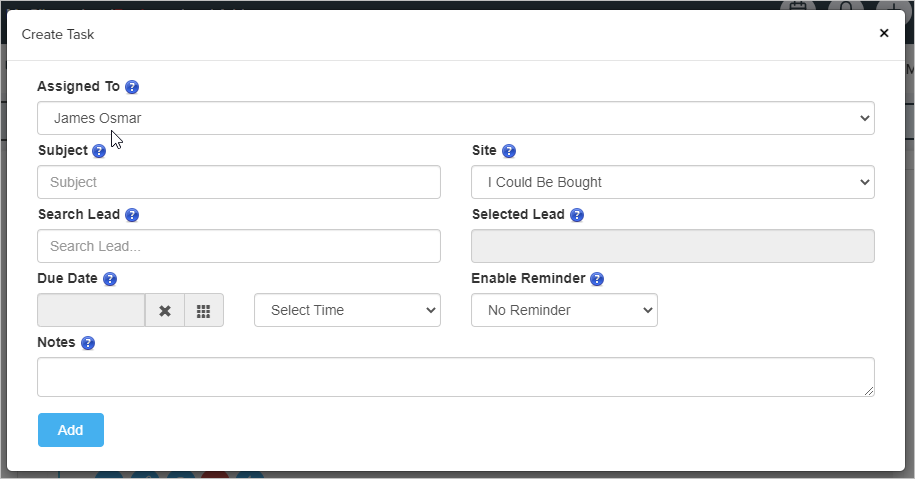Screen dimensions: 915x479
Task: Open the Assigned To dropdown
Action: pyautogui.click(x=456, y=118)
